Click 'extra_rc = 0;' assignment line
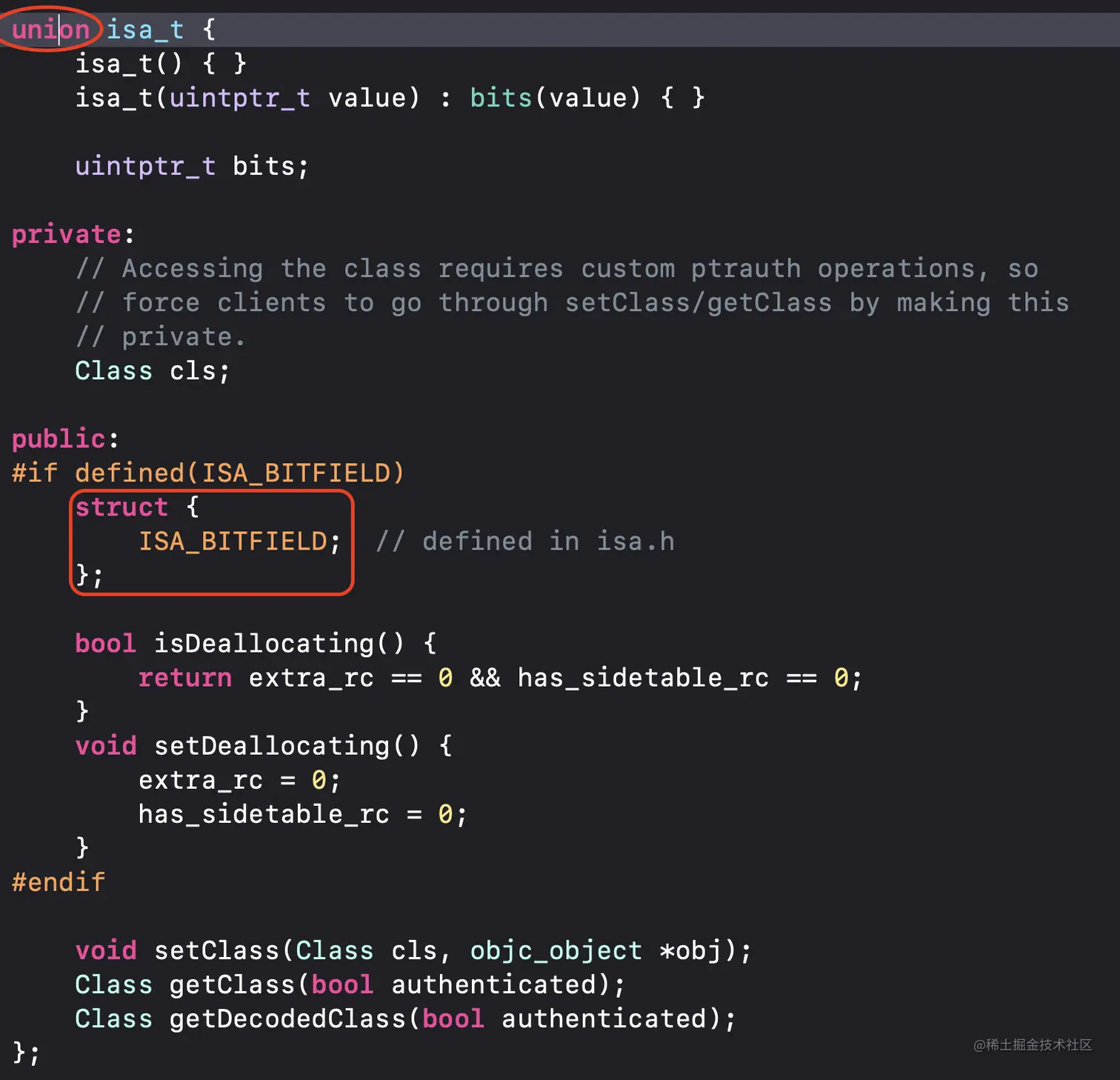 click(x=240, y=780)
